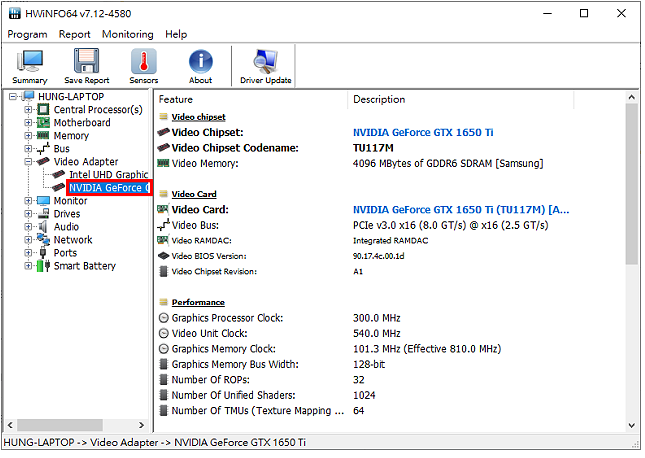Click the HUNG-LAPTOP computer icon
Image resolution: width=645 pixels, height=458 pixels.
[x=28, y=97]
